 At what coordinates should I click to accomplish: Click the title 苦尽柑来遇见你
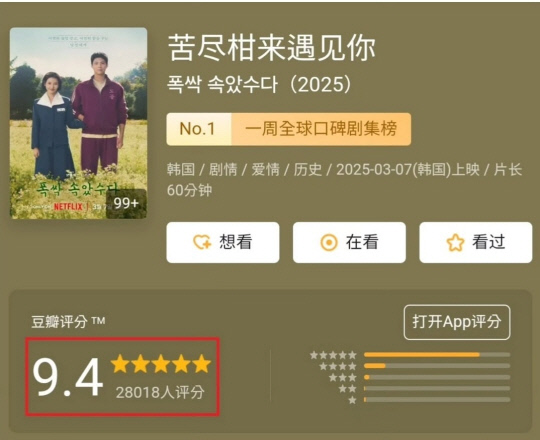(272, 48)
